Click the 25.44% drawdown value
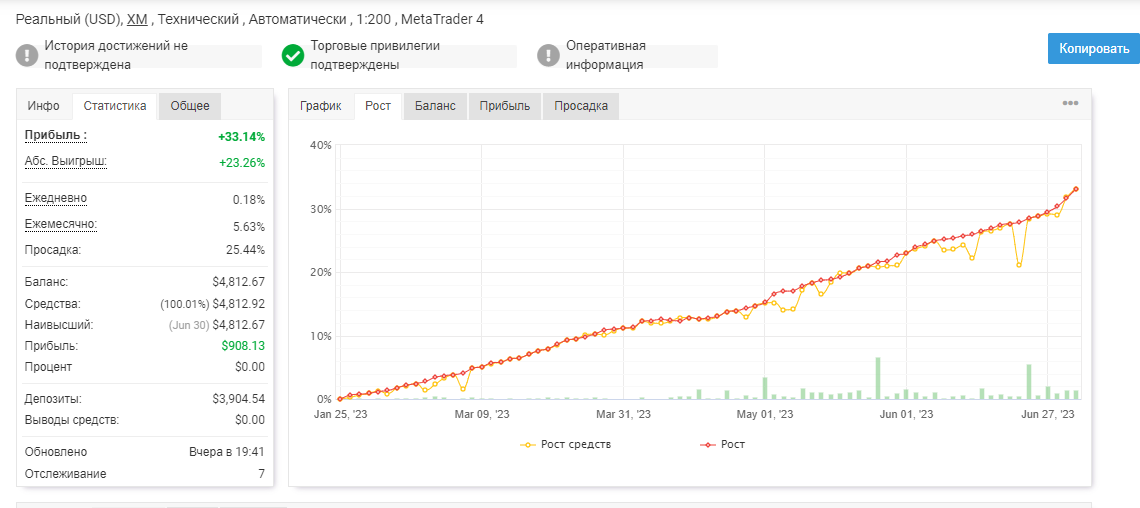 (x=246, y=250)
